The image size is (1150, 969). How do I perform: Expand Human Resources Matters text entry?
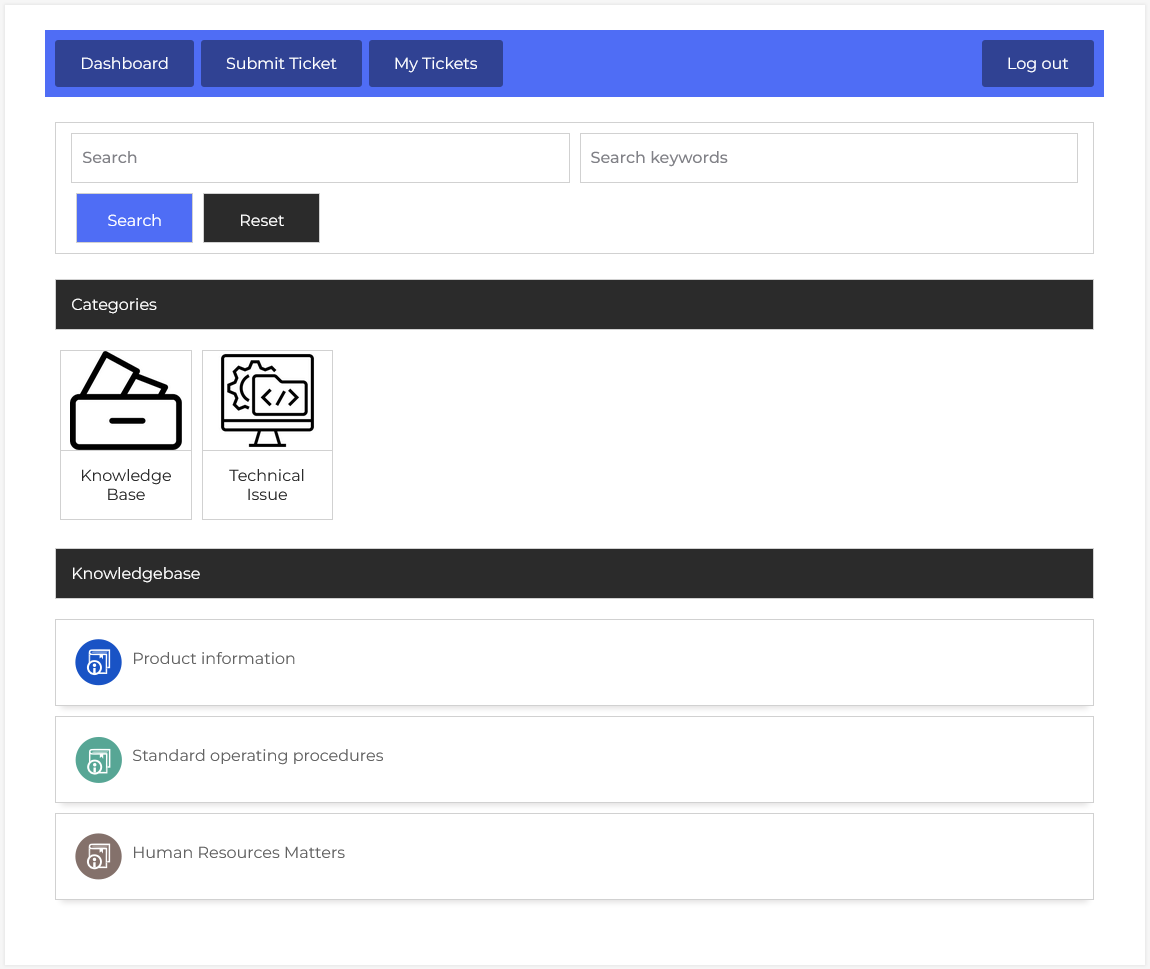239,853
